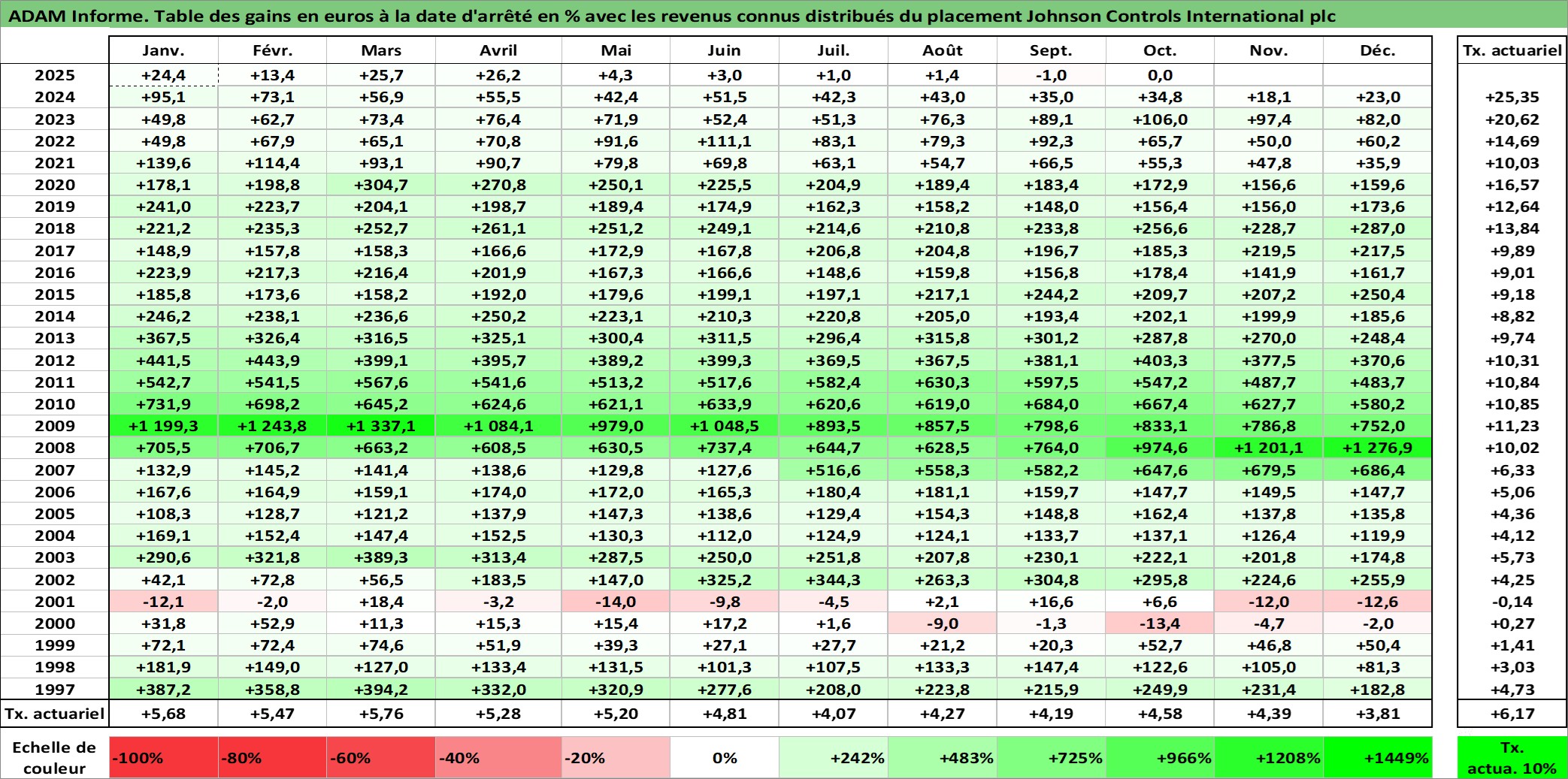Click the +686,4 cell in 2007 row
1568x779 pixels.
[1378, 470]
